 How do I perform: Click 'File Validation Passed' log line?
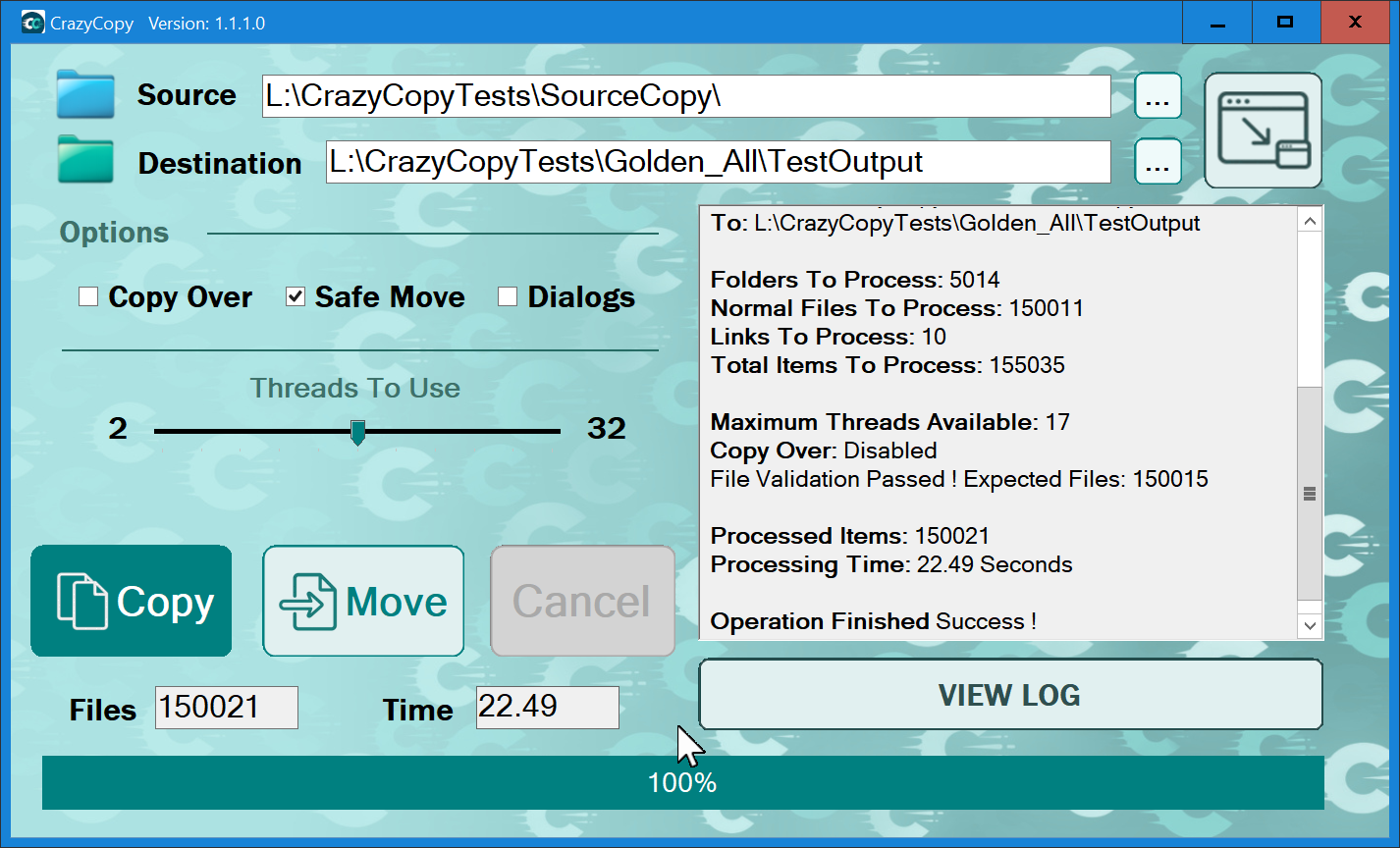click(959, 479)
